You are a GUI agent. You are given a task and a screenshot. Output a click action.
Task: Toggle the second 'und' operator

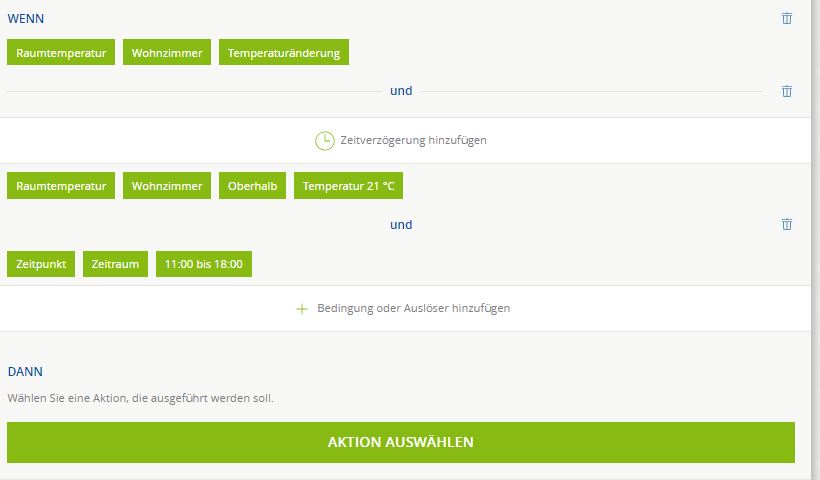tap(401, 225)
